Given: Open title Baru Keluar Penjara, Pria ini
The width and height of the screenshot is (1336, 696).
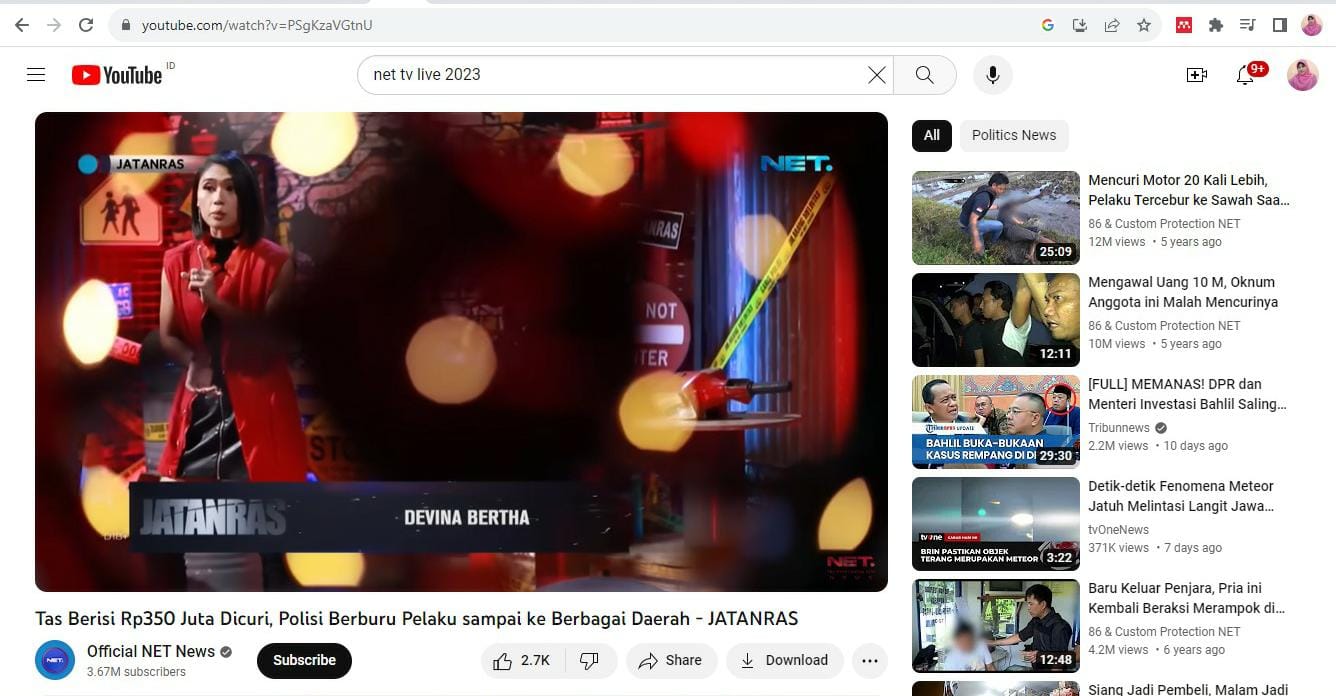Looking at the screenshot, I should pos(1186,598).
